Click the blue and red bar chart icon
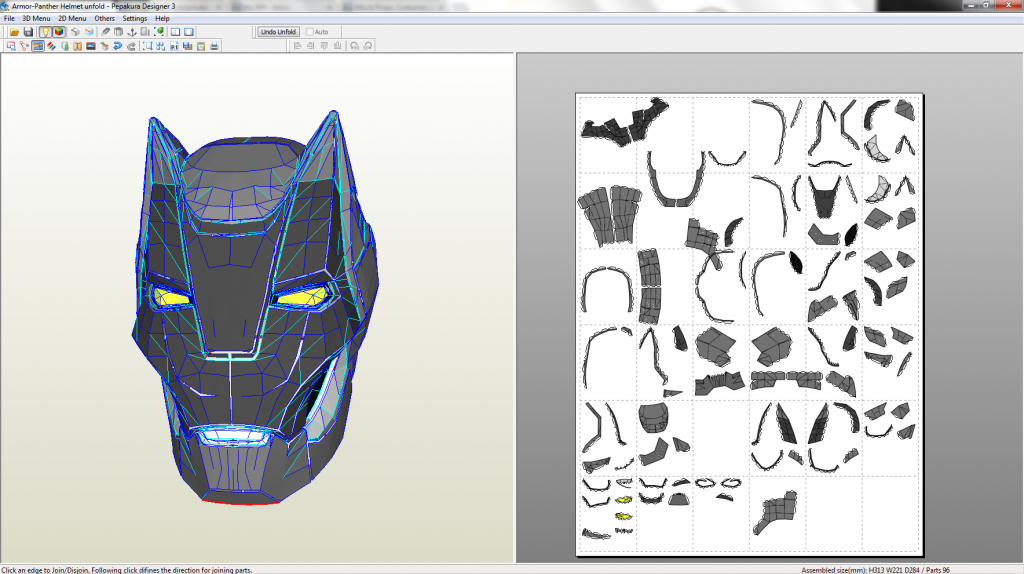Screen dimensions: 1024x574 tap(187, 46)
